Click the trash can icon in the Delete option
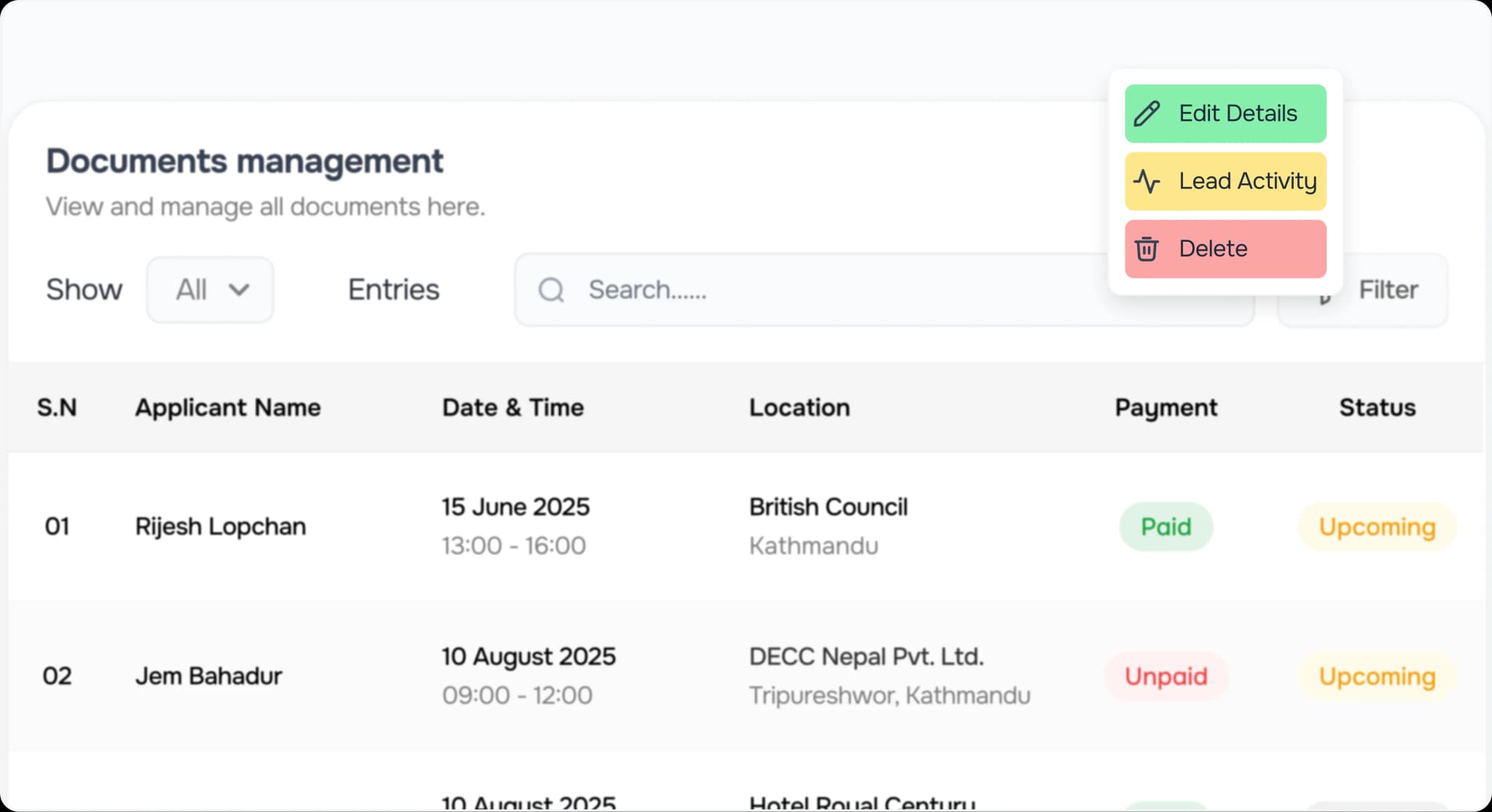 click(1147, 248)
